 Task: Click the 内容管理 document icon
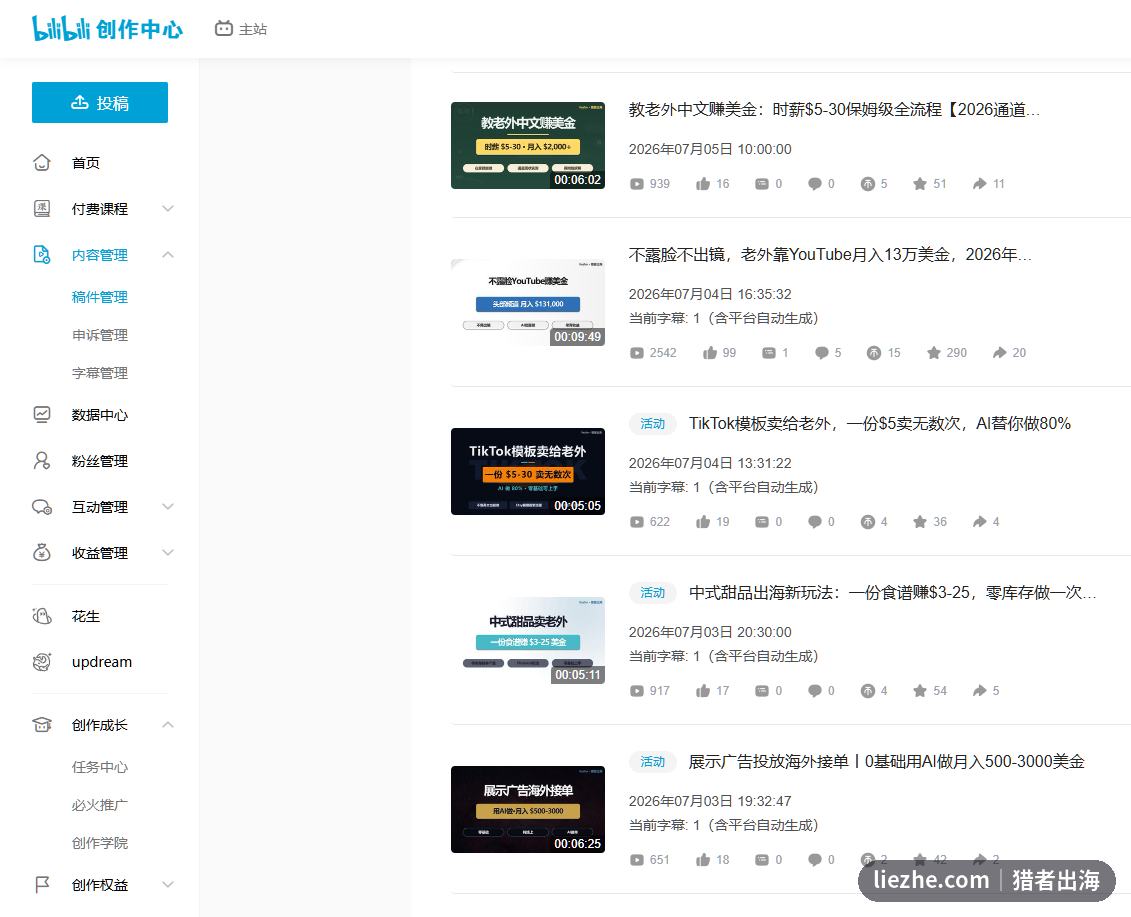[42, 255]
